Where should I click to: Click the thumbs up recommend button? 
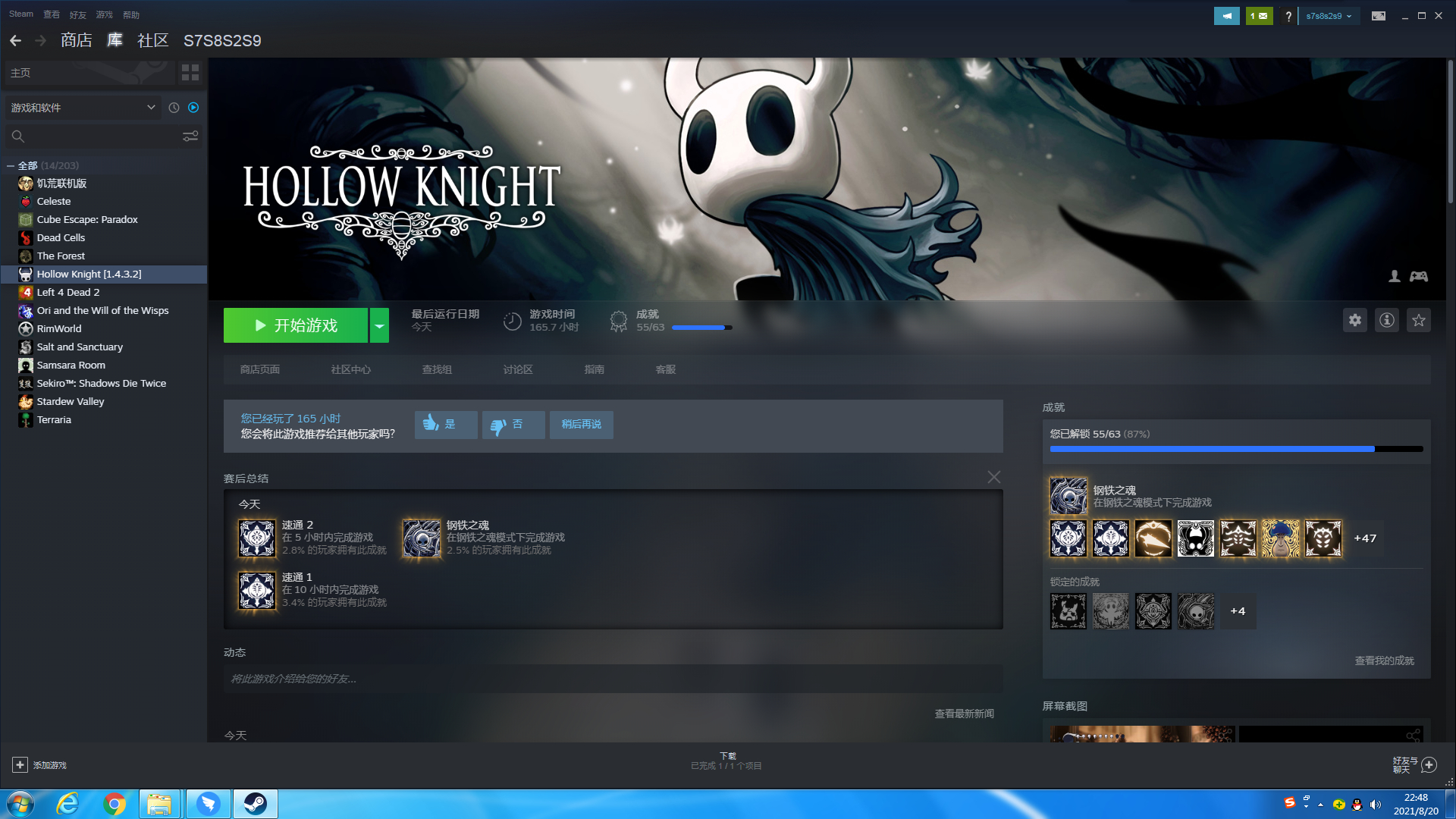point(446,425)
